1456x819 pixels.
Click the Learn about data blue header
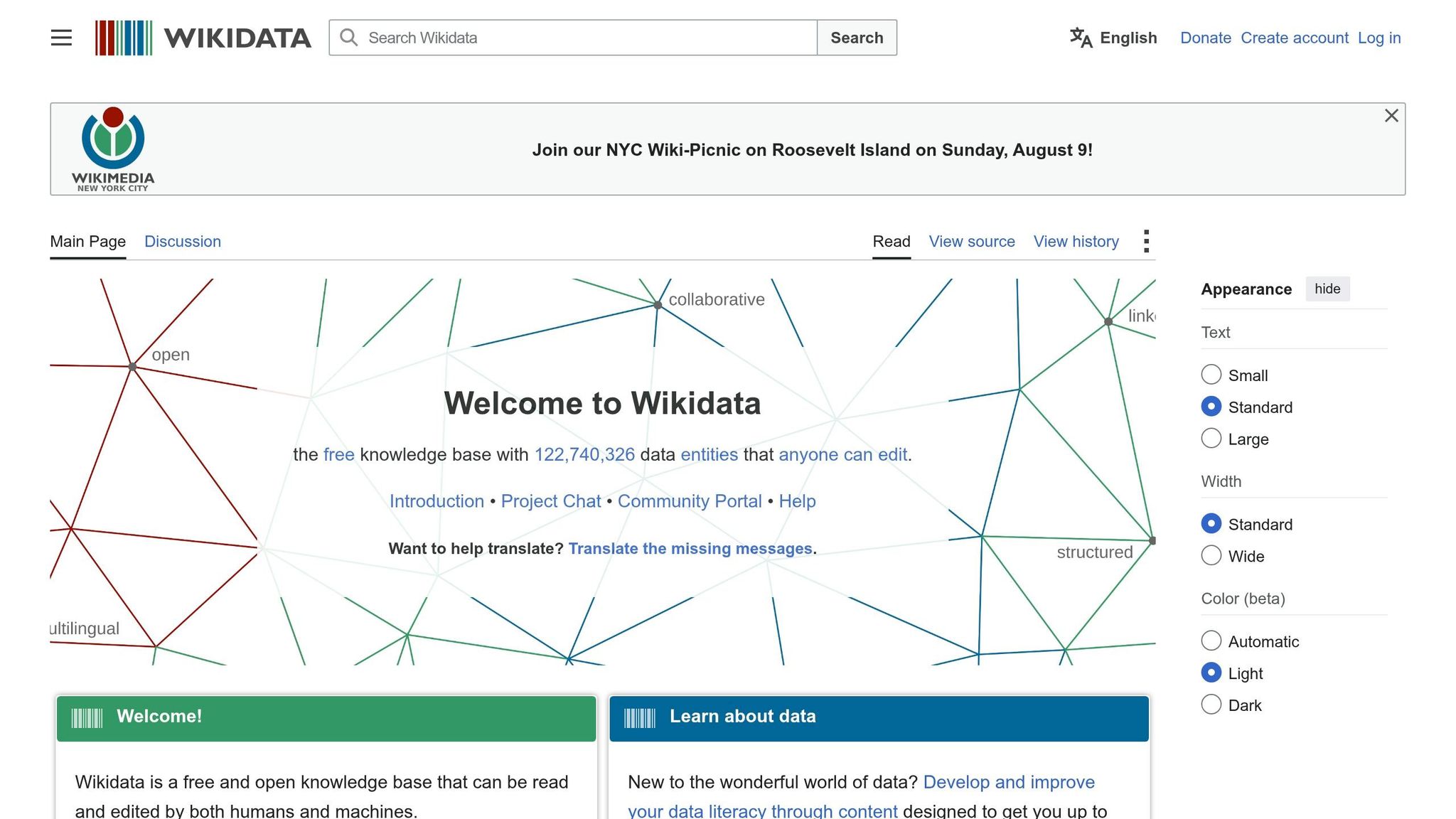879,718
